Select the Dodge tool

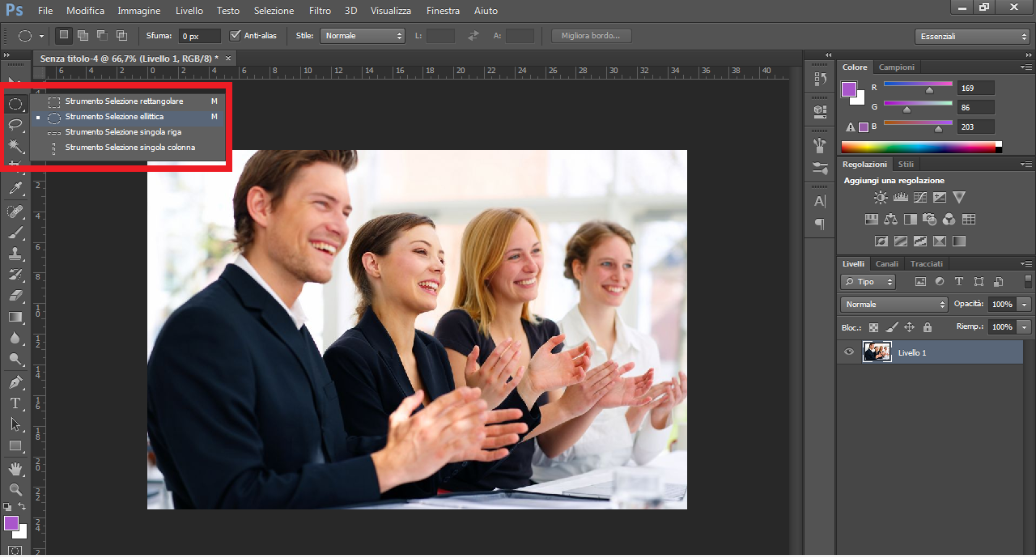(15, 359)
